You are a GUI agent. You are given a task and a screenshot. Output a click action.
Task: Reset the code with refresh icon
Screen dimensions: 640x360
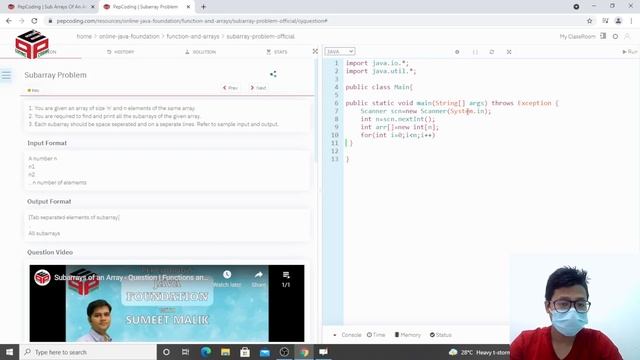[x=492, y=52]
